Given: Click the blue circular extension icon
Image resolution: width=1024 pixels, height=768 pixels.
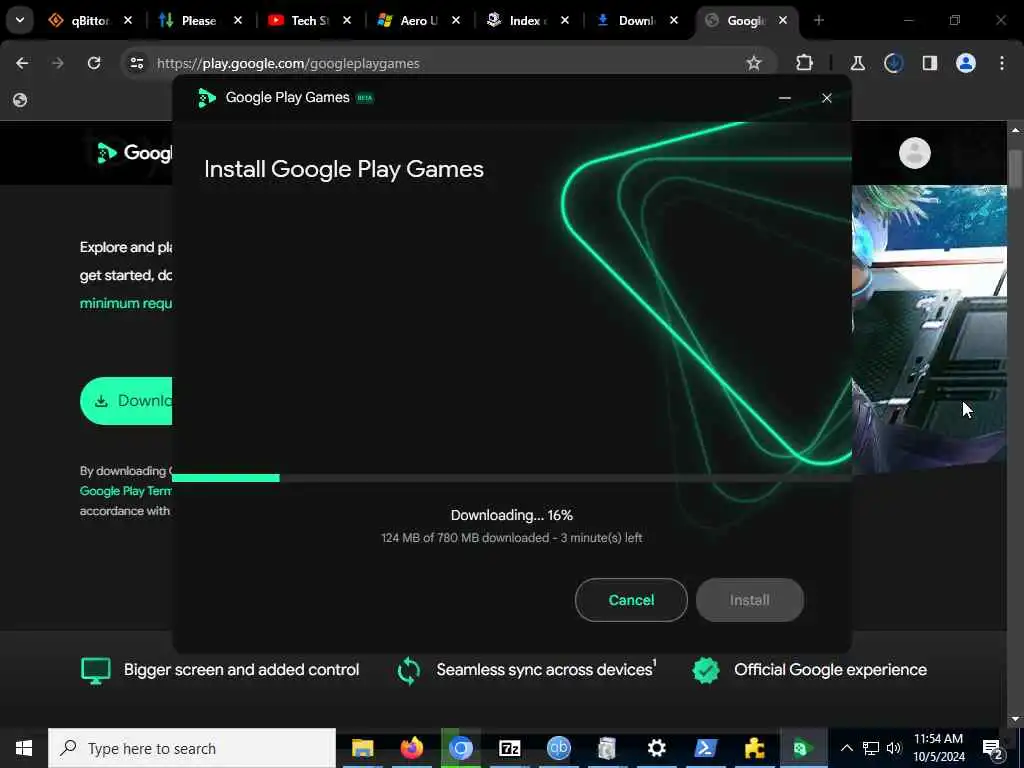Looking at the screenshot, I should pos(893,63).
